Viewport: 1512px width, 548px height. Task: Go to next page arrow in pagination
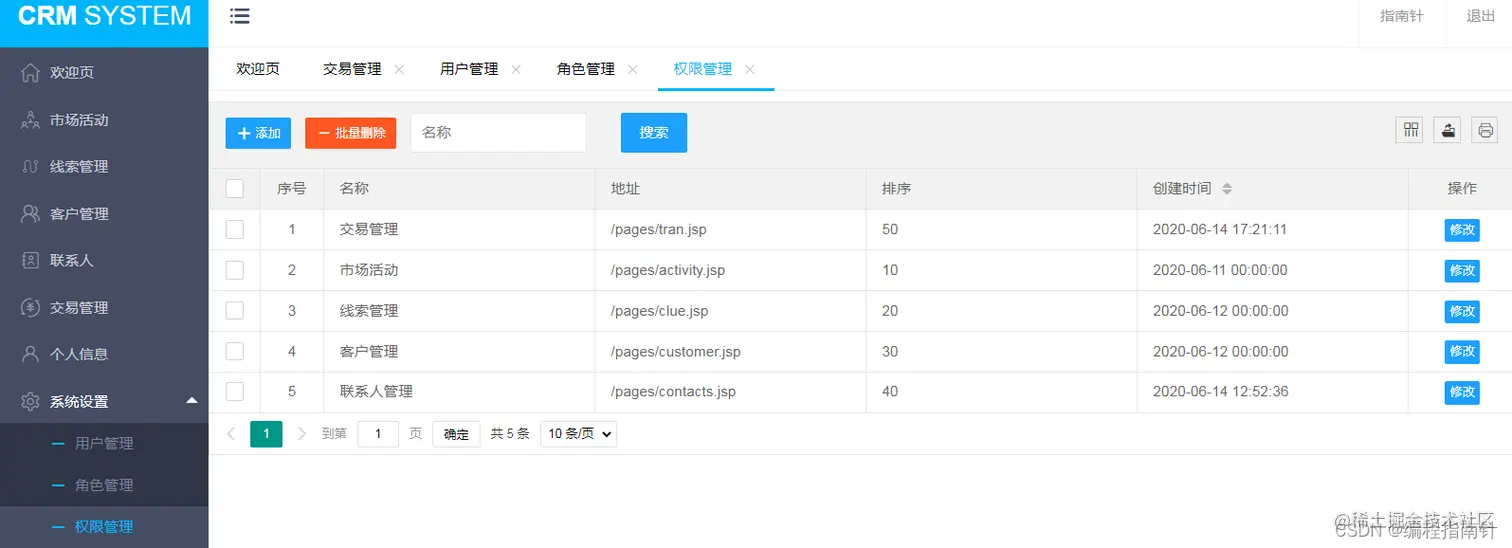(x=302, y=434)
